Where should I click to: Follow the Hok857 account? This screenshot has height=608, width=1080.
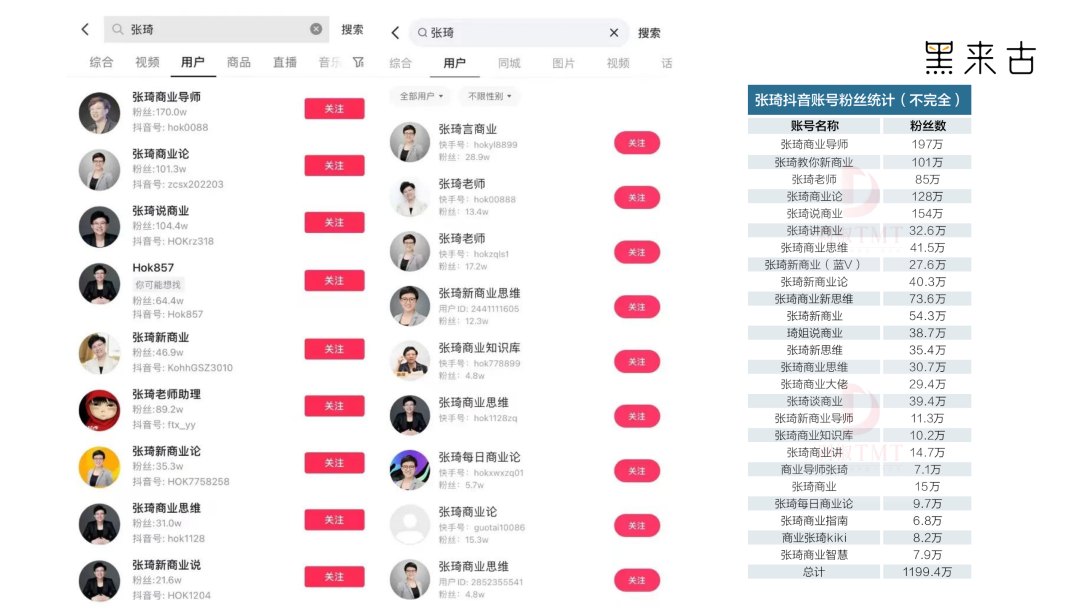coord(334,280)
